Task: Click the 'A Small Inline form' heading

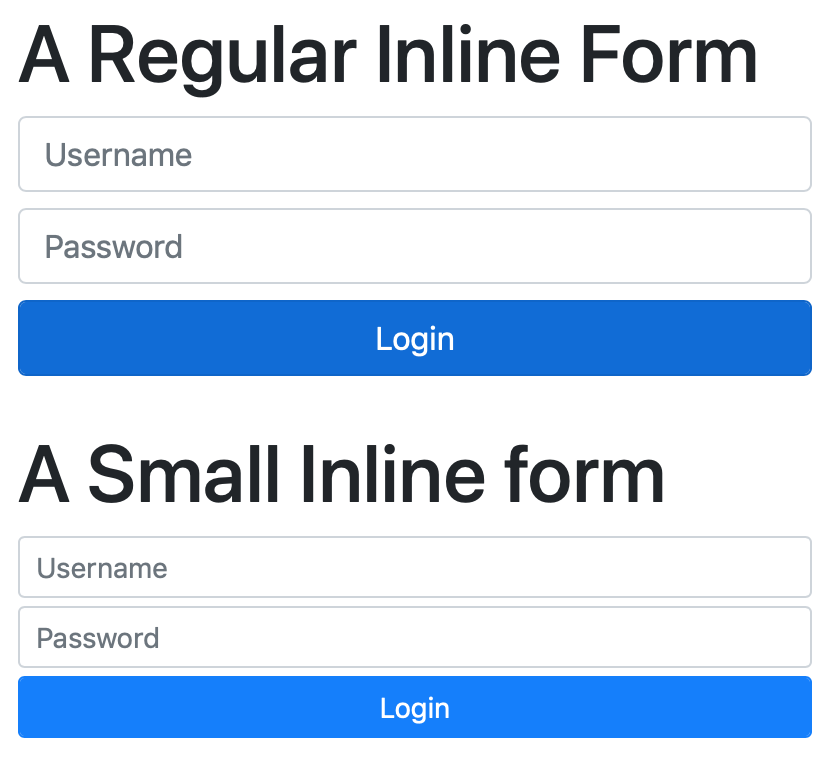Action: coord(341,474)
